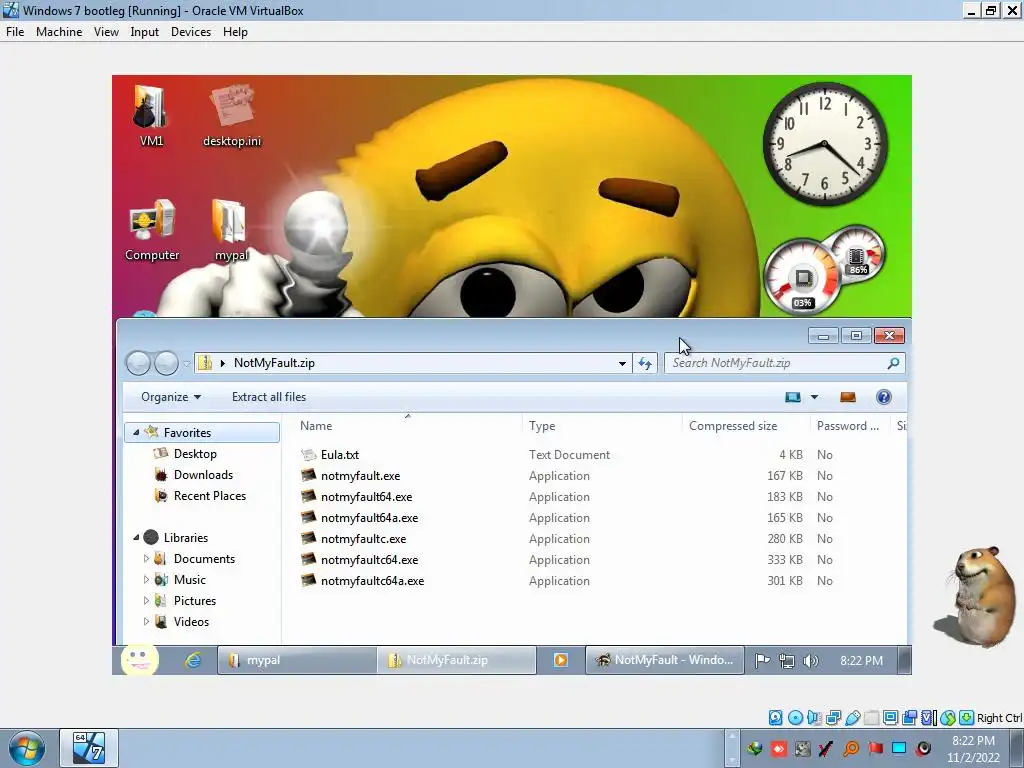The height and width of the screenshot is (768, 1024).
Task: Expand the Videos library node
Action: pyautogui.click(x=146, y=621)
